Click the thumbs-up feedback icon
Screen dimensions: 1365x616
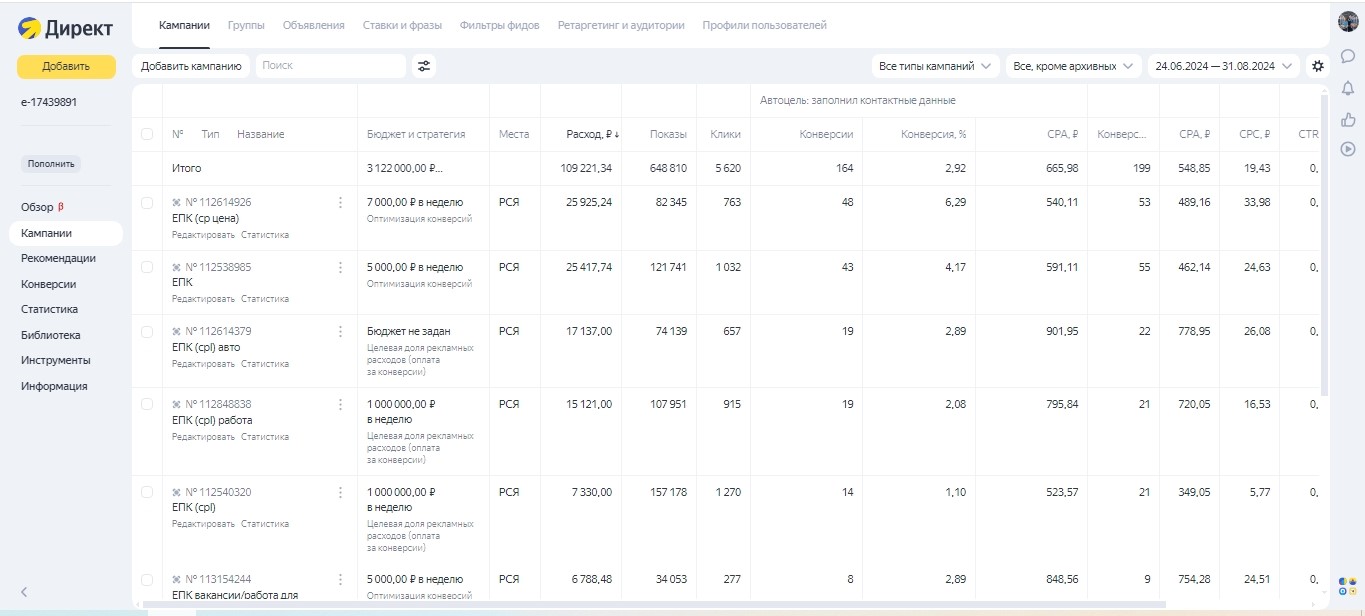tap(1347, 119)
